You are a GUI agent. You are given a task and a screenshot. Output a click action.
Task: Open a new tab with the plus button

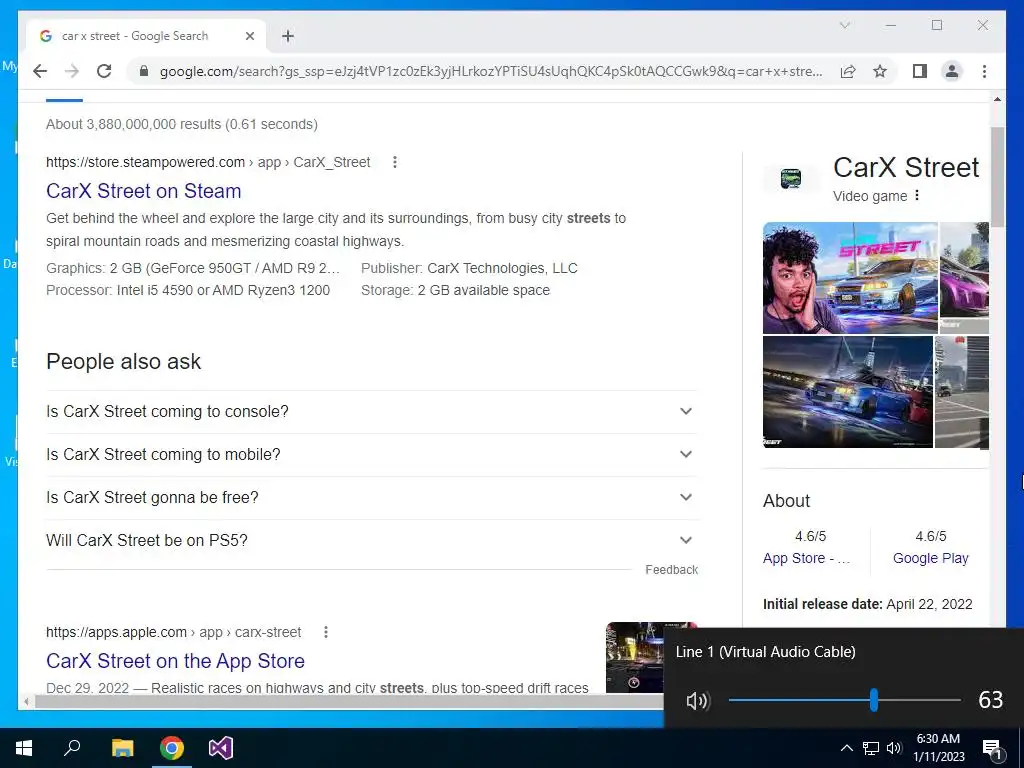(288, 36)
